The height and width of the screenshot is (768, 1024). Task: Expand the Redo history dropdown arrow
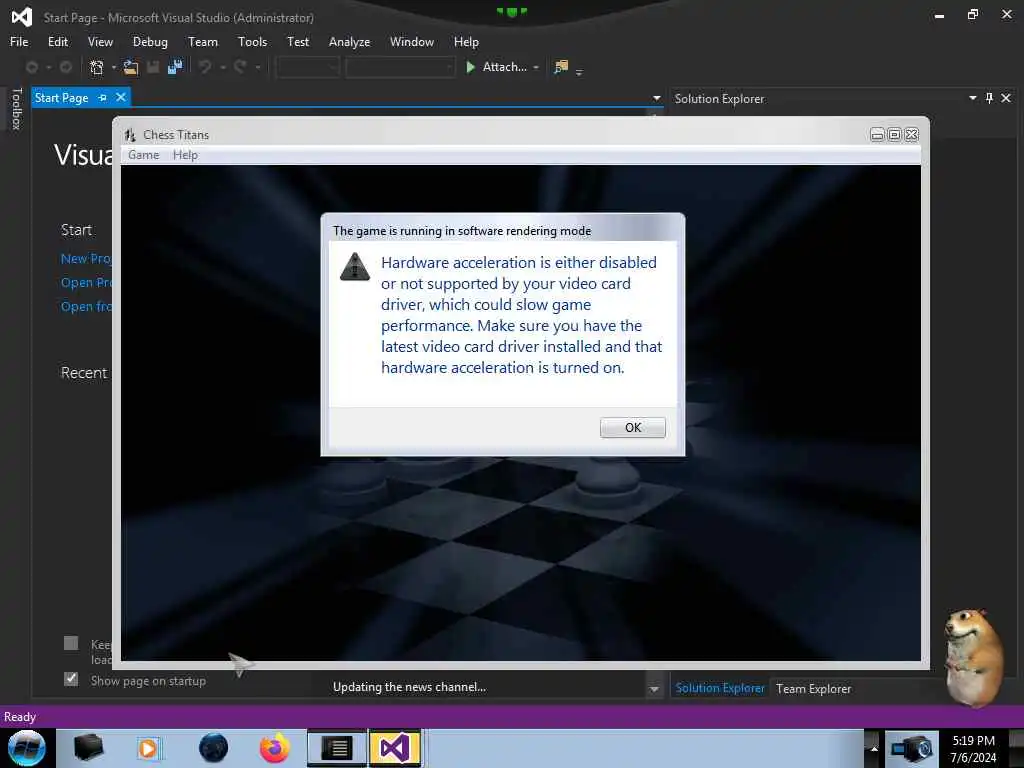[258, 67]
